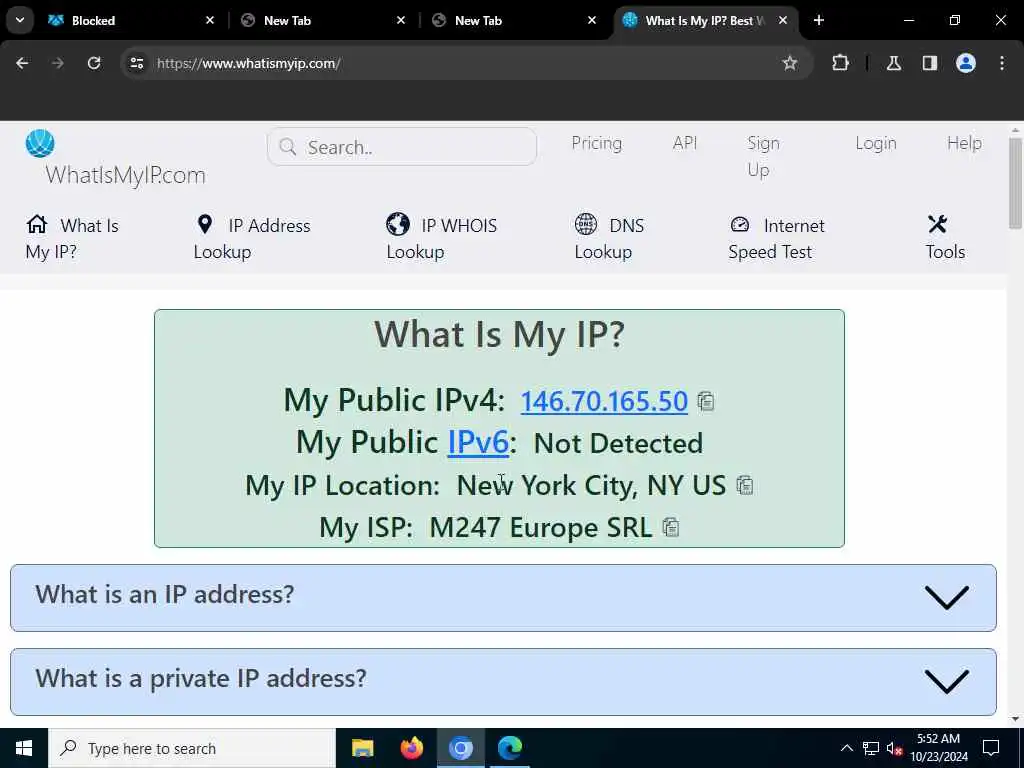Go to the Login page
The image size is (1024, 768).
(876, 143)
